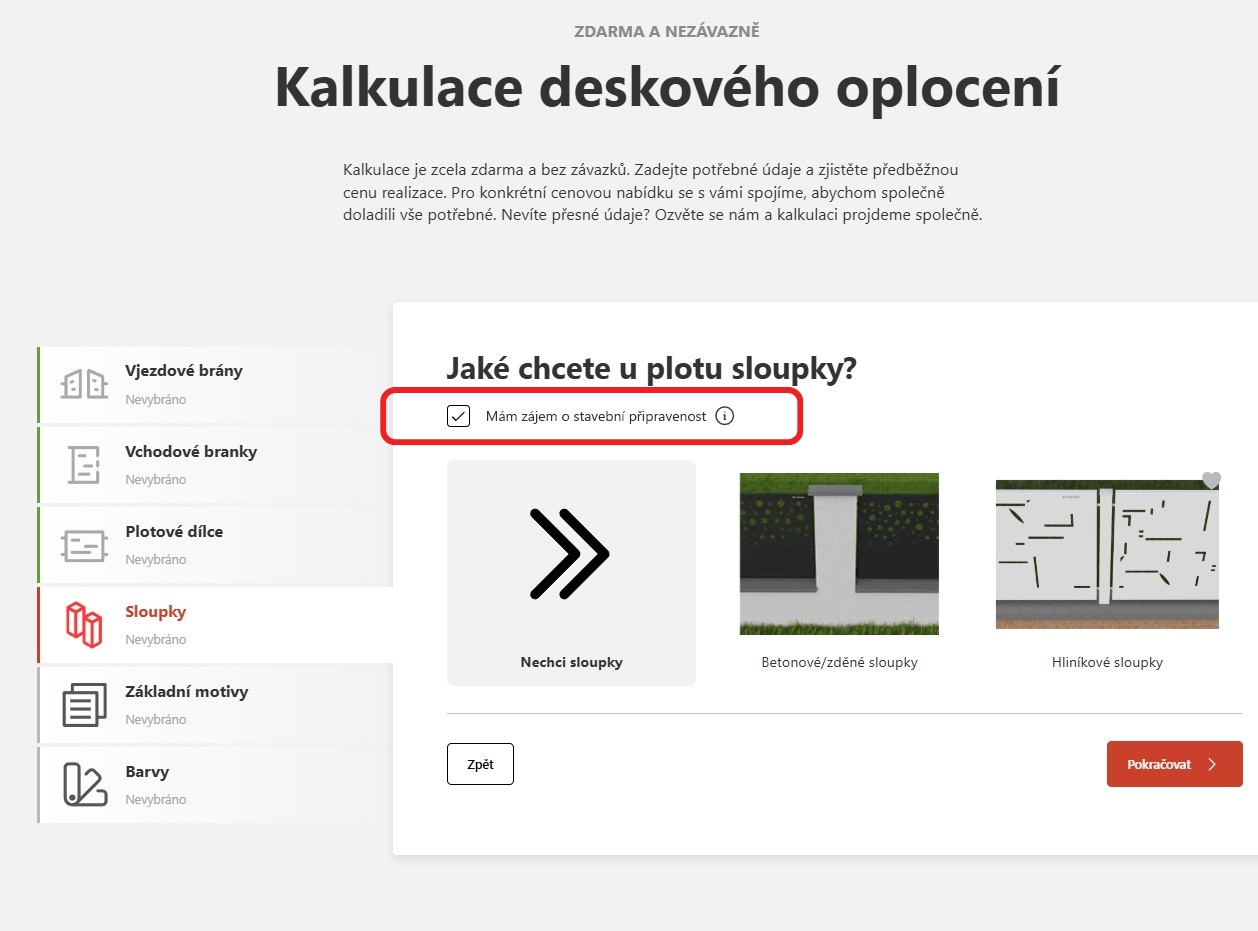Click the Mám zájem o stavební připravenost label
The height and width of the screenshot is (931, 1258).
pyautogui.click(x=596, y=416)
